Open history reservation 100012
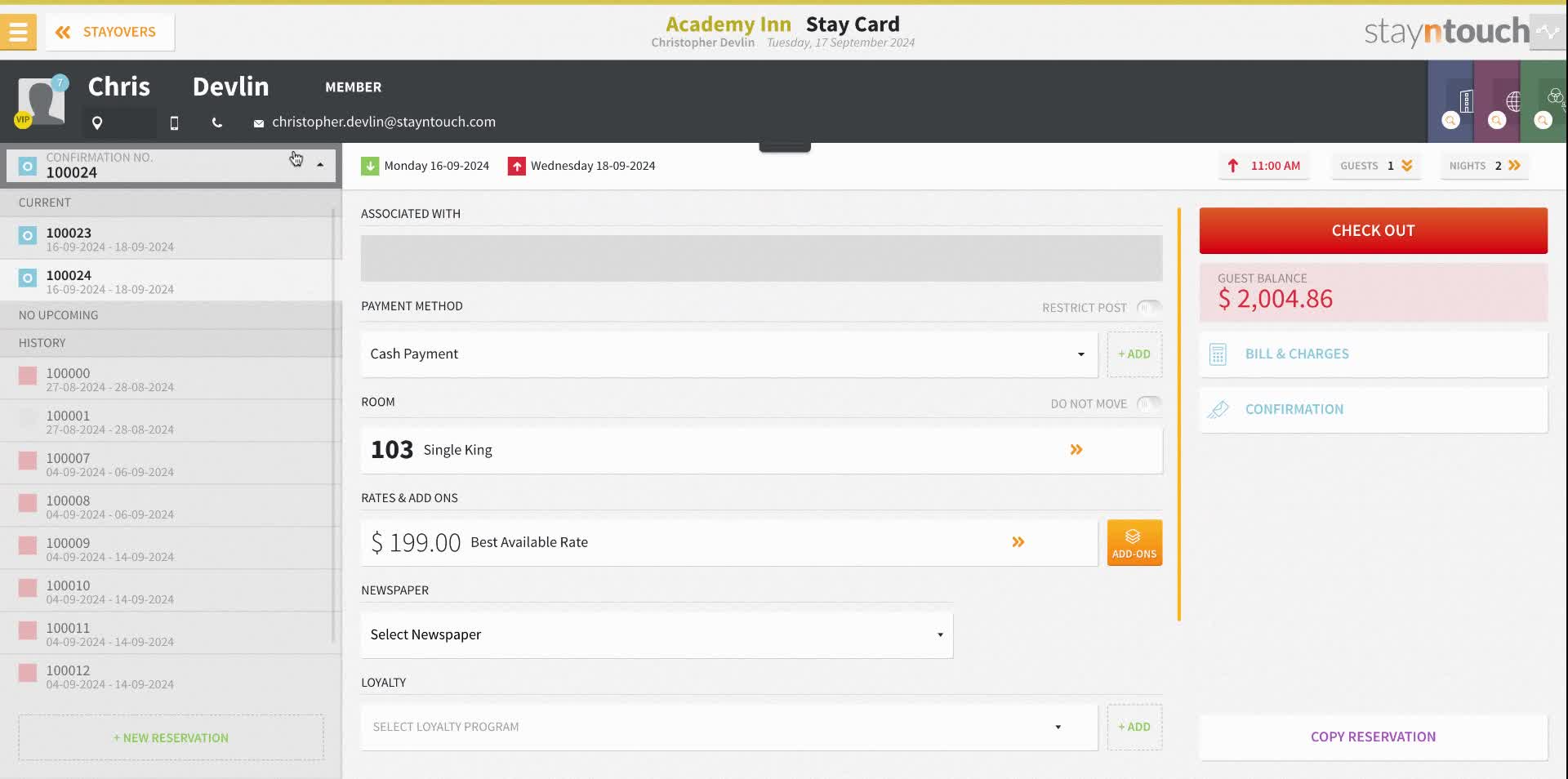 167,676
